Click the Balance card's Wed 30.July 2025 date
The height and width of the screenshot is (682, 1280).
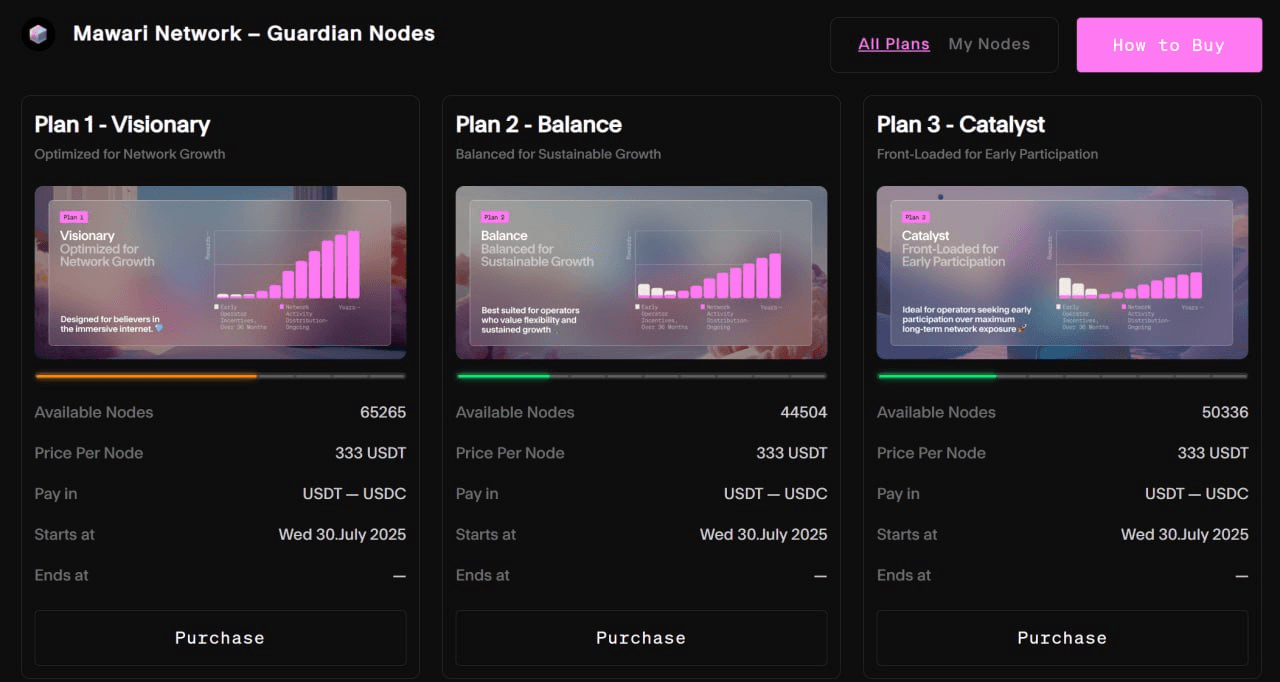[x=763, y=534]
